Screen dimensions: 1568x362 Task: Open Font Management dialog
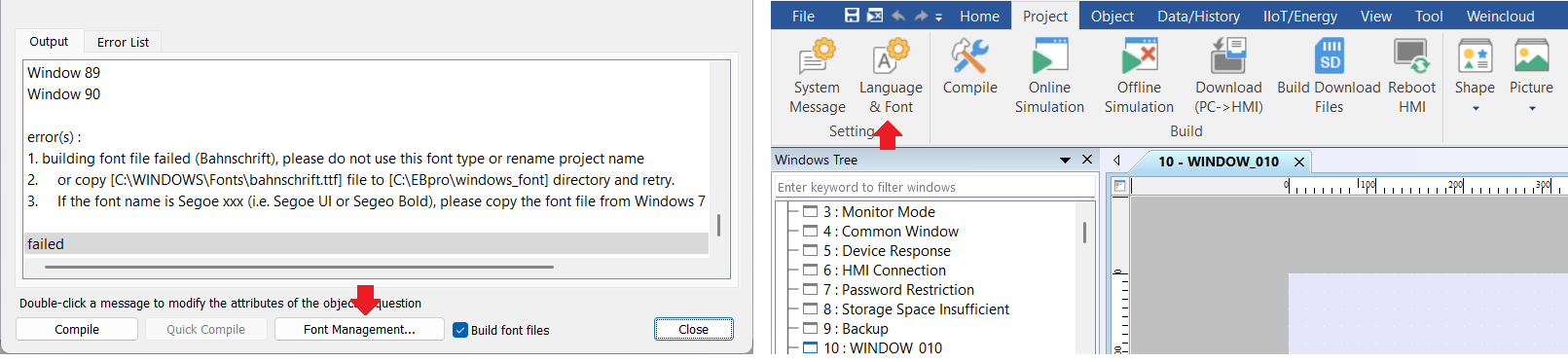click(359, 330)
